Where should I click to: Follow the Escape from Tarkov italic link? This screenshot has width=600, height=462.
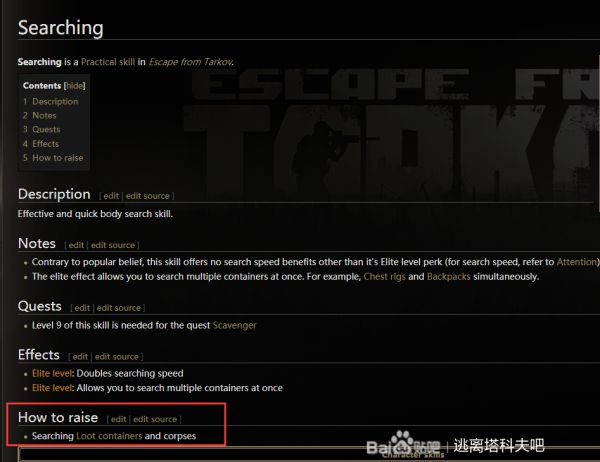191,62
